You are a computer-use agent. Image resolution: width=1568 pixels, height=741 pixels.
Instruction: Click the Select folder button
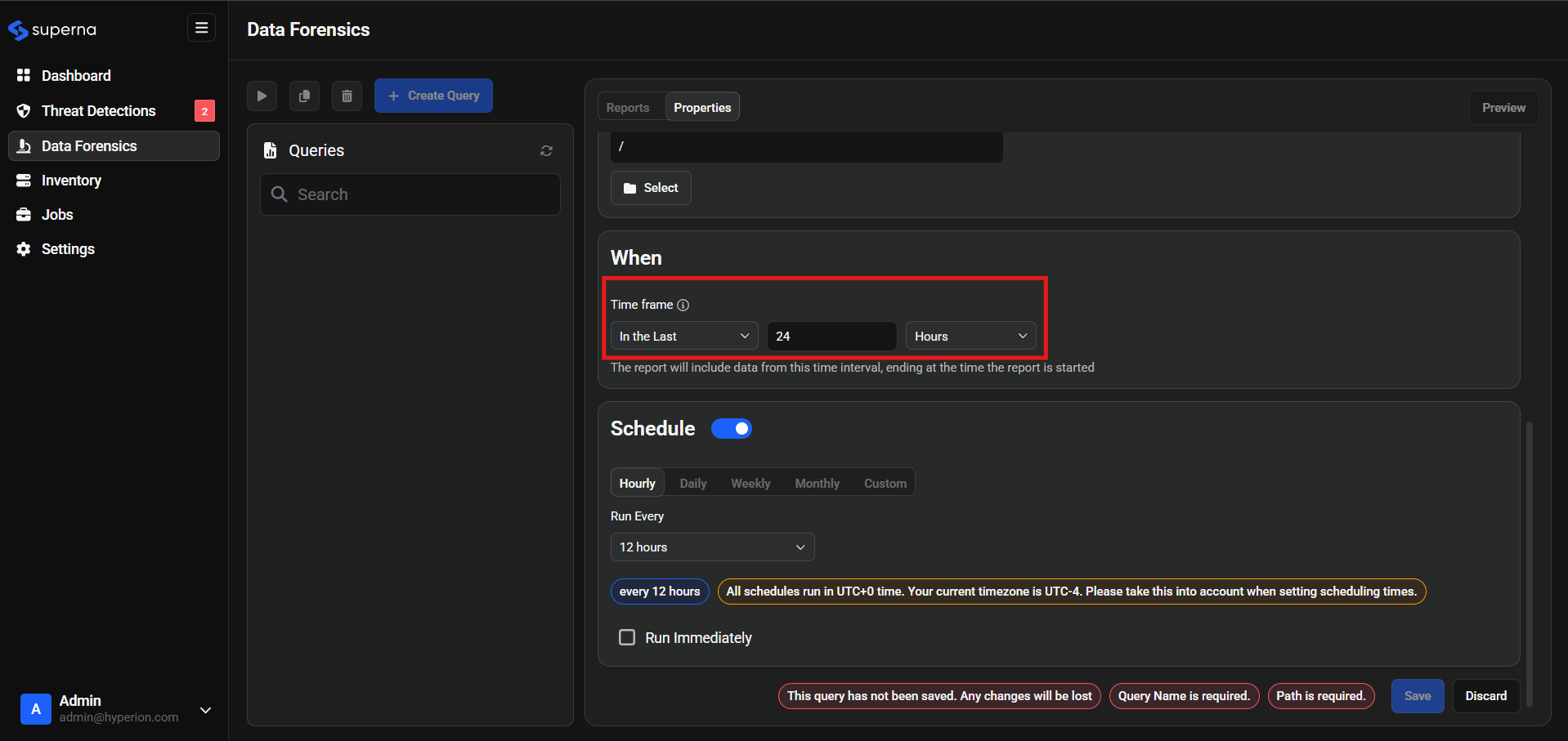pyautogui.click(x=651, y=188)
